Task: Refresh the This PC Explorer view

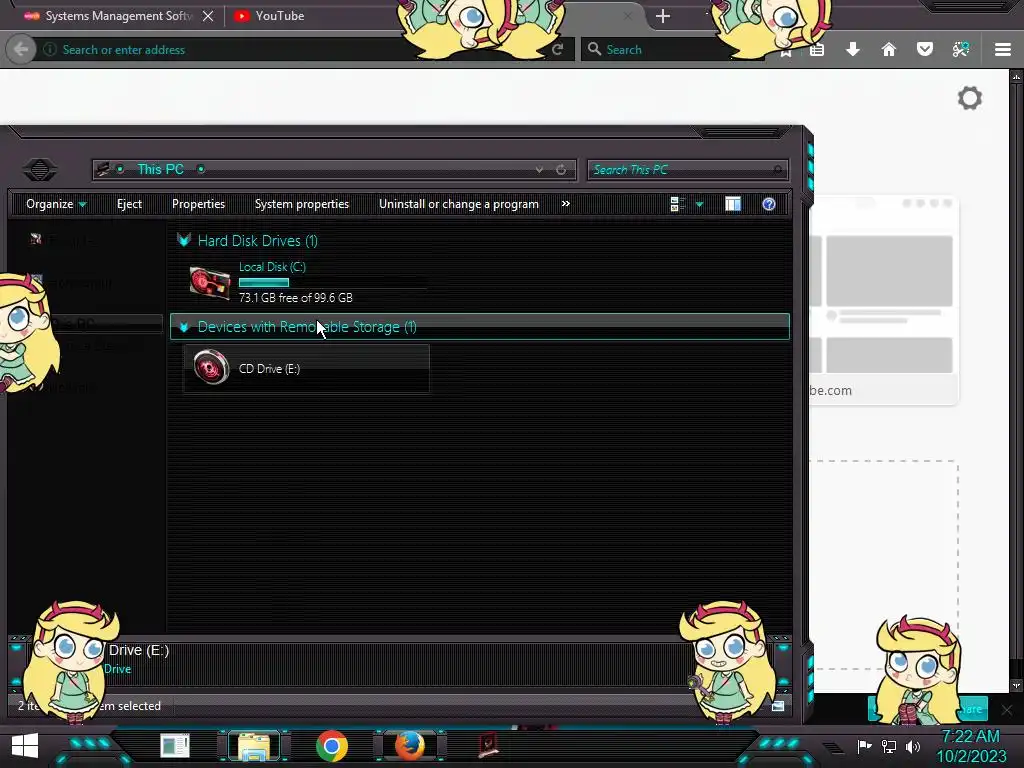Action: pyautogui.click(x=561, y=170)
